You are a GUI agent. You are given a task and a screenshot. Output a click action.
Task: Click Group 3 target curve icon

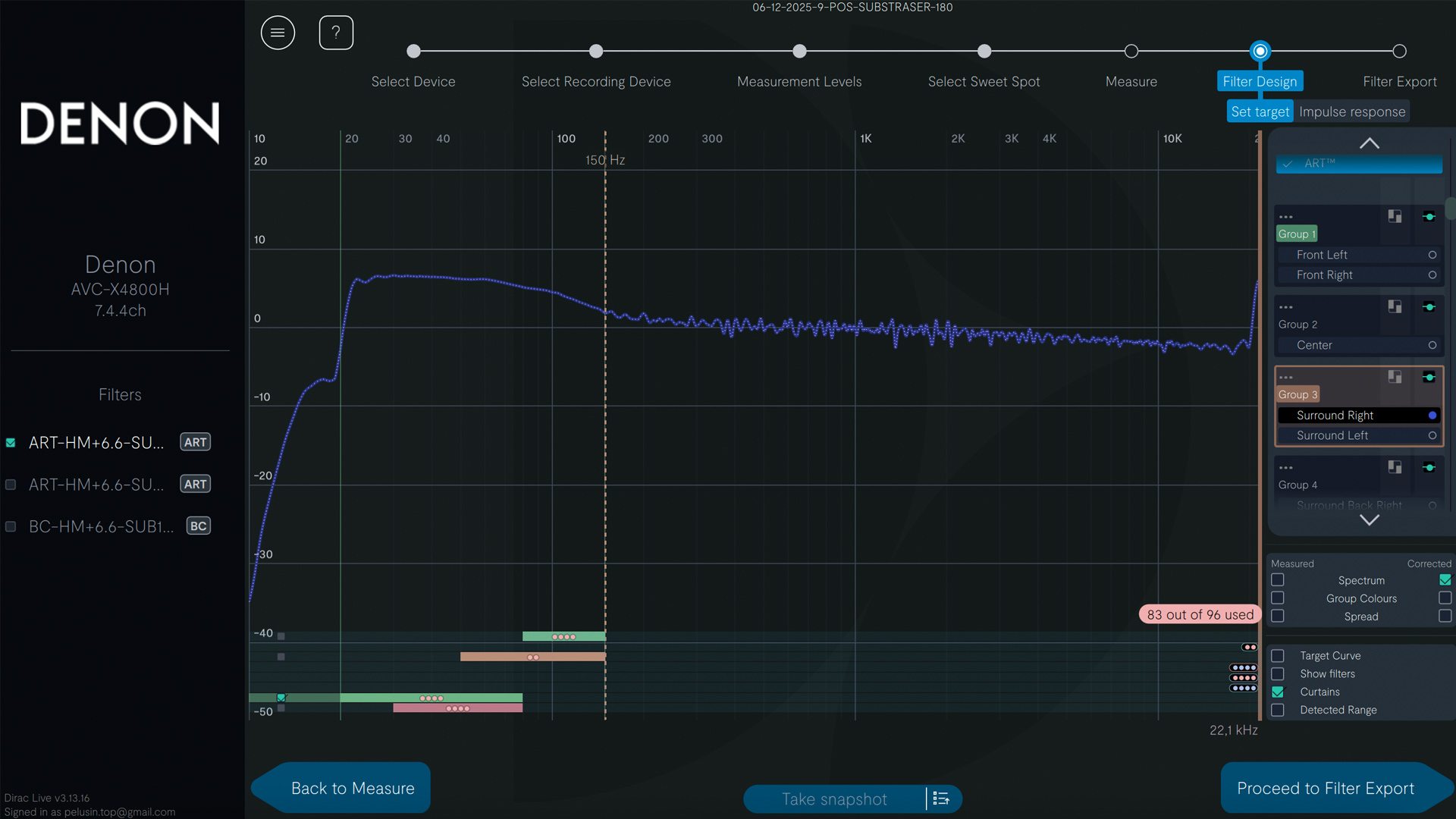(x=1395, y=377)
